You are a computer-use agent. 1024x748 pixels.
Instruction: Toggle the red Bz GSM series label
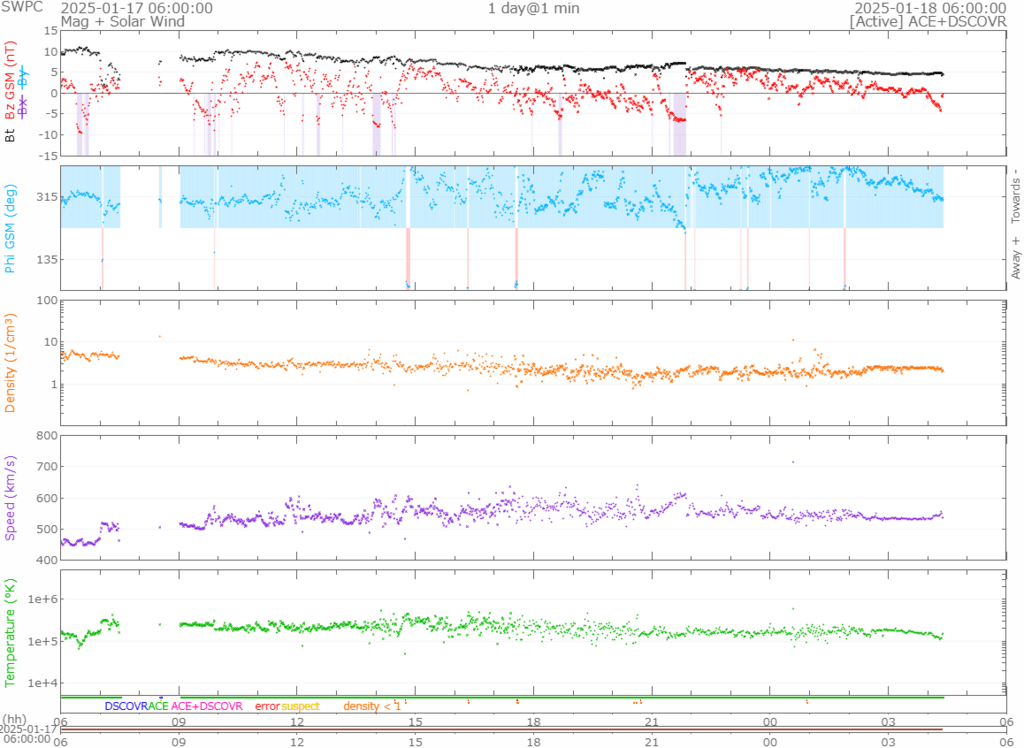click(x=11, y=80)
